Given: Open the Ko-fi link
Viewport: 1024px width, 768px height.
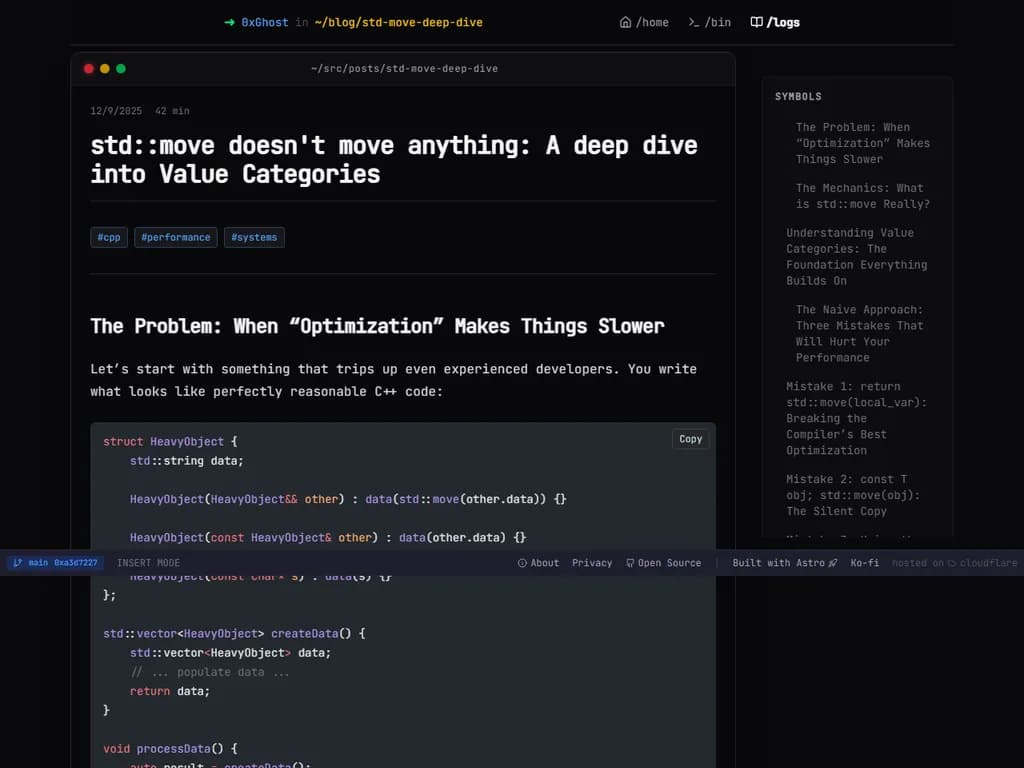Looking at the screenshot, I should point(865,563).
